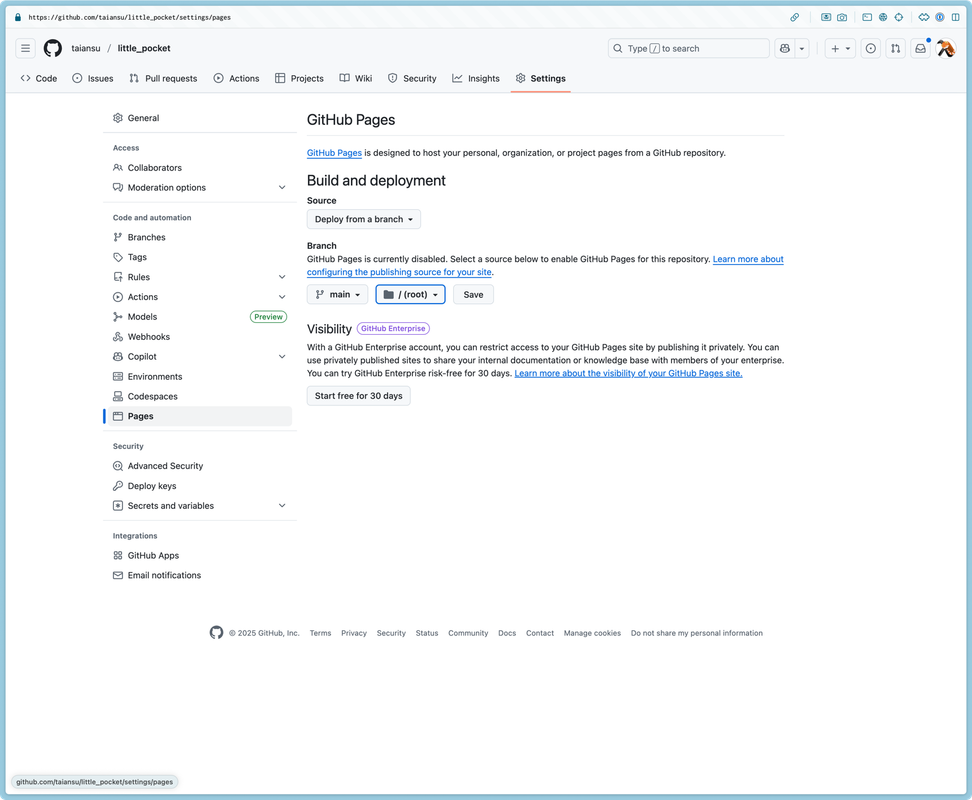
Task: Expand the Moderation options section
Action: click(282, 187)
